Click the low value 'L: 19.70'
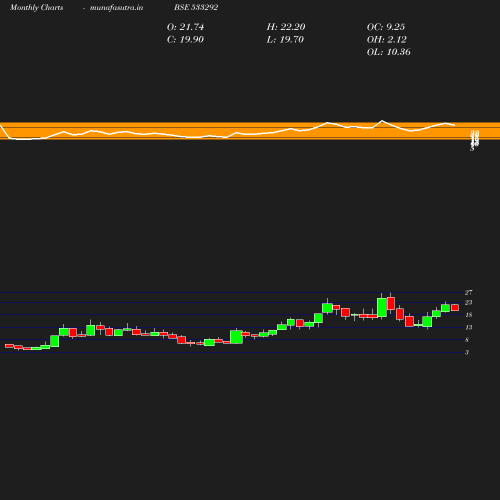The width and height of the screenshot is (500, 500). (x=285, y=40)
